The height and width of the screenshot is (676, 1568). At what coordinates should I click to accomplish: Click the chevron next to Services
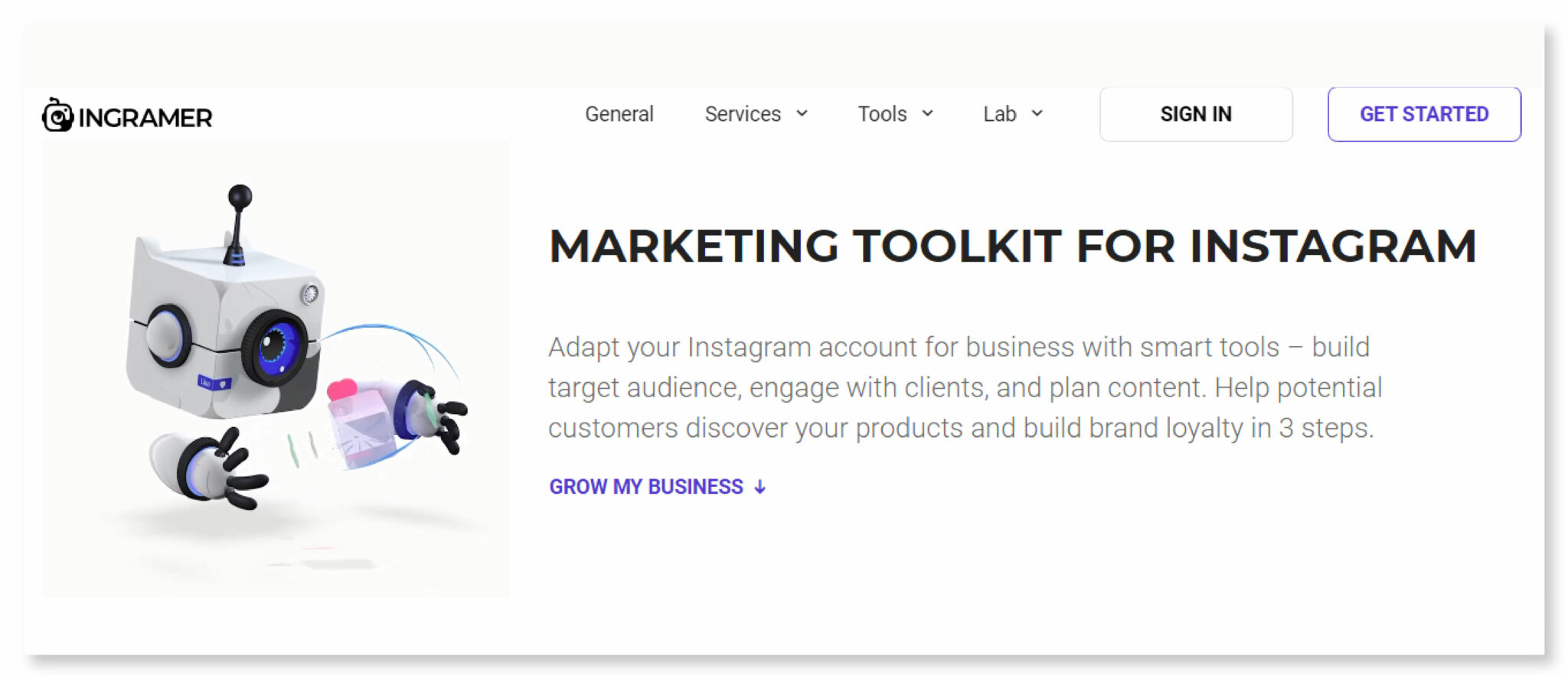click(x=802, y=114)
